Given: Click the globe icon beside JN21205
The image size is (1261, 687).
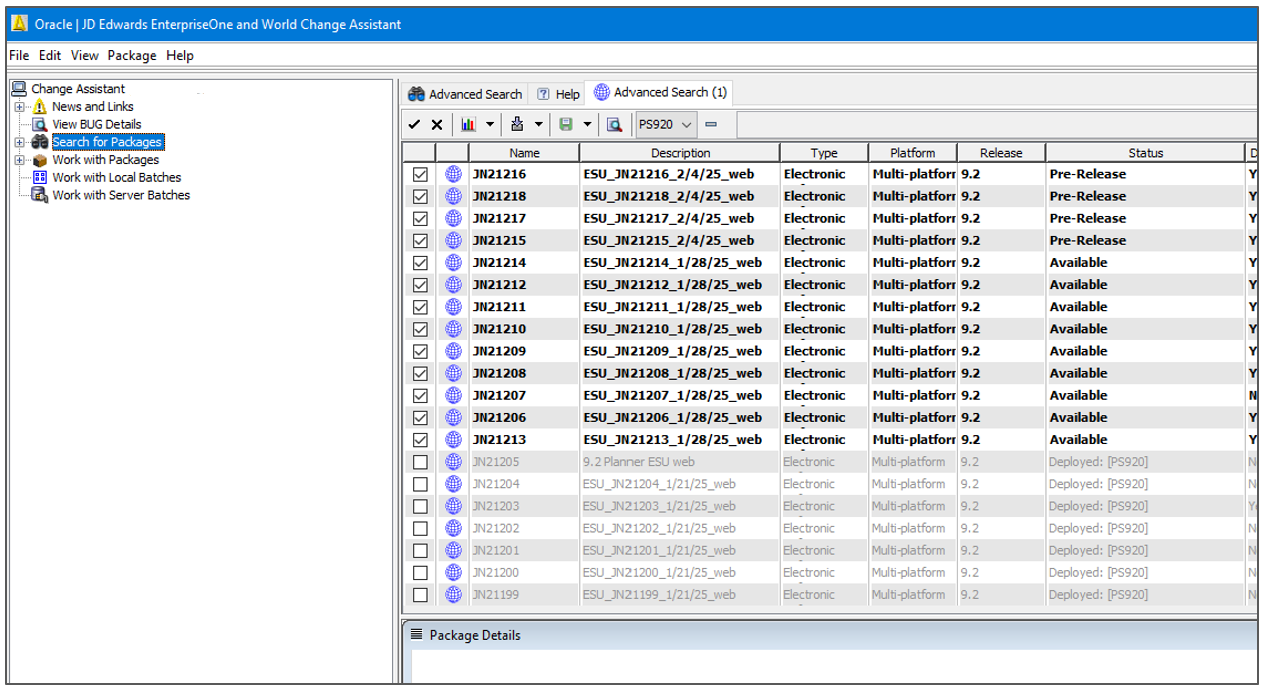Looking at the screenshot, I should tap(453, 462).
